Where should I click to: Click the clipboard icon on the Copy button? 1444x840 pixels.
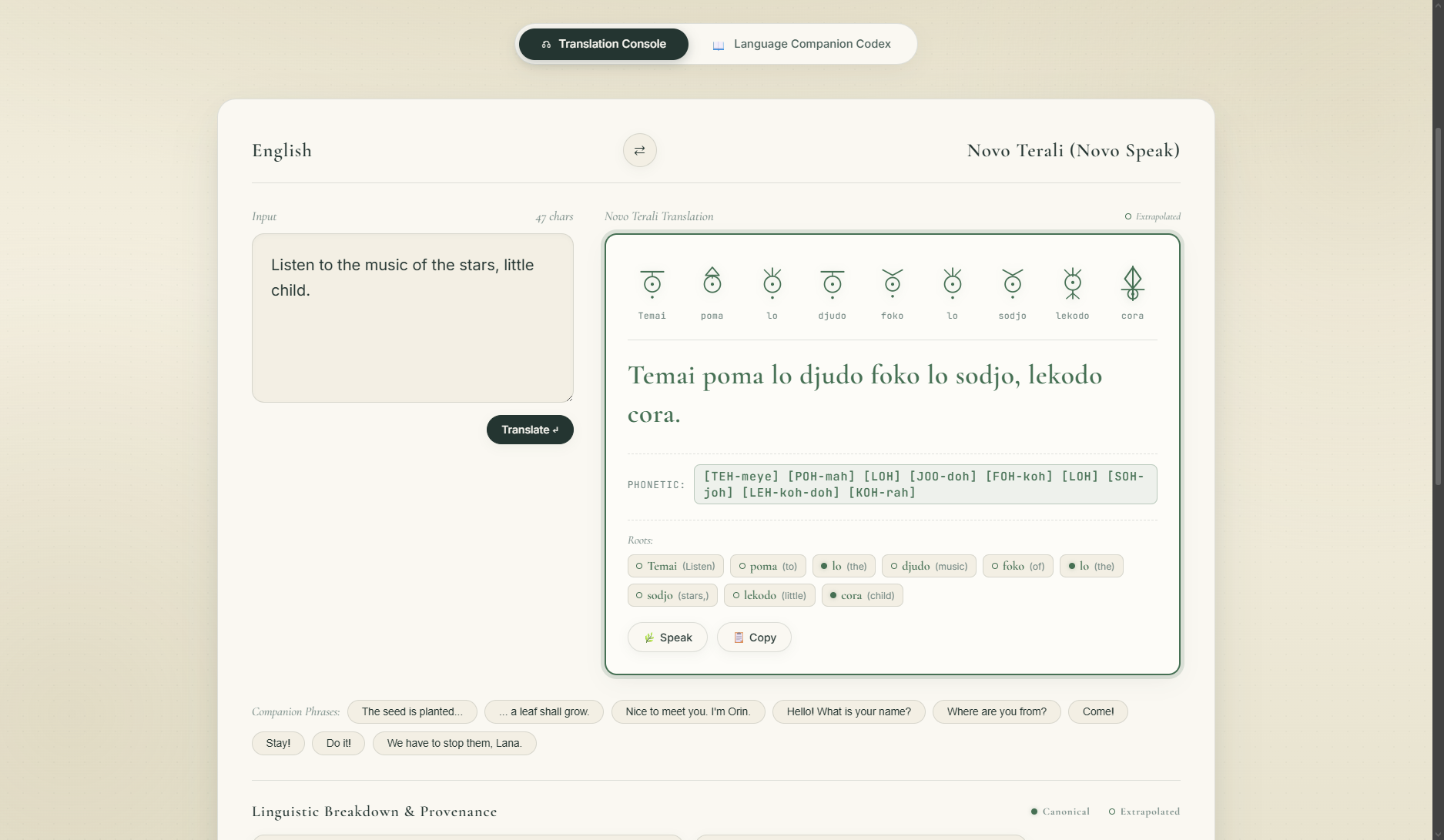pyautogui.click(x=739, y=638)
